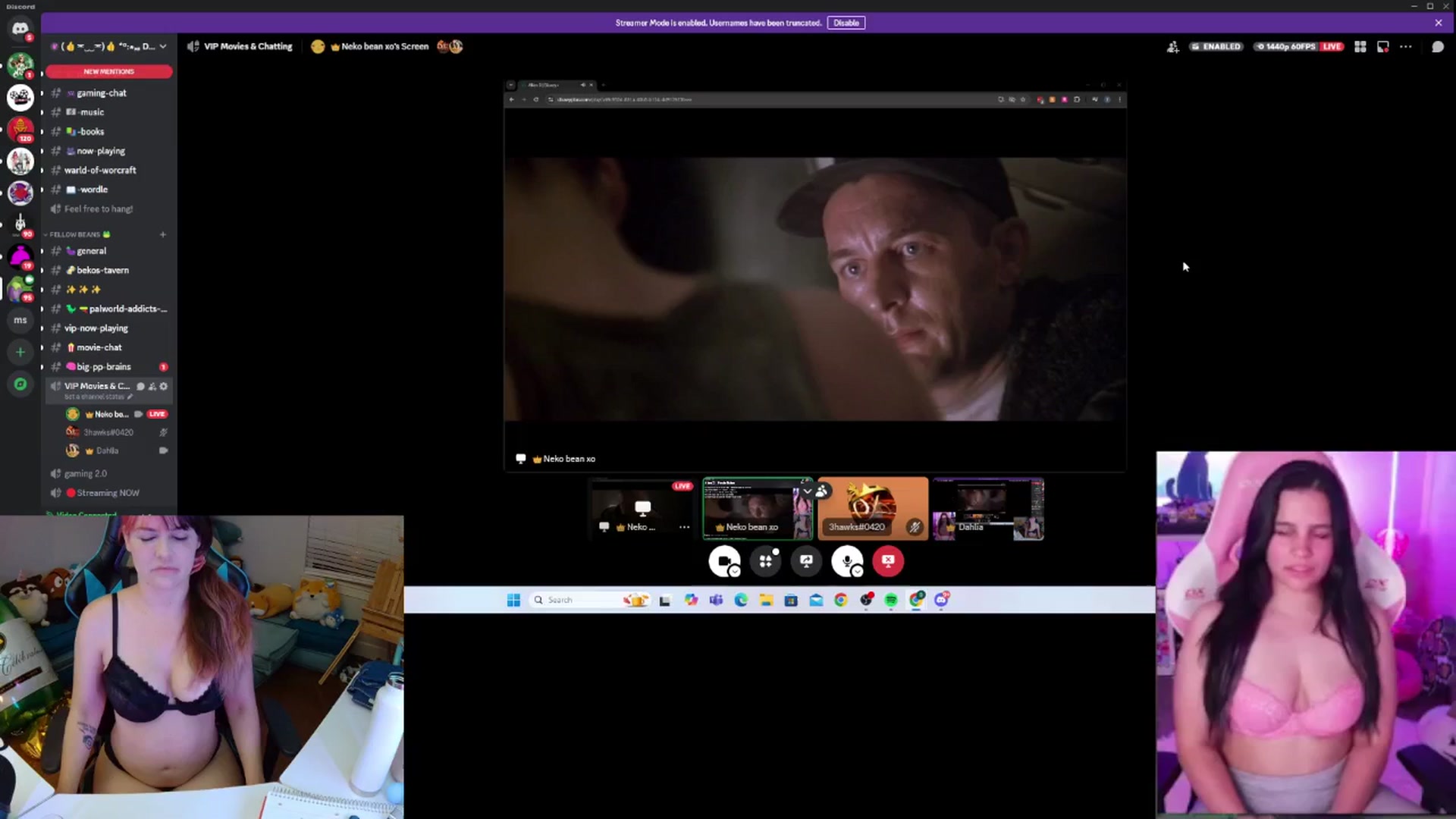Open the bekos-tavern channel
The width and height of the screenshot is (1456, 819).
108,271
